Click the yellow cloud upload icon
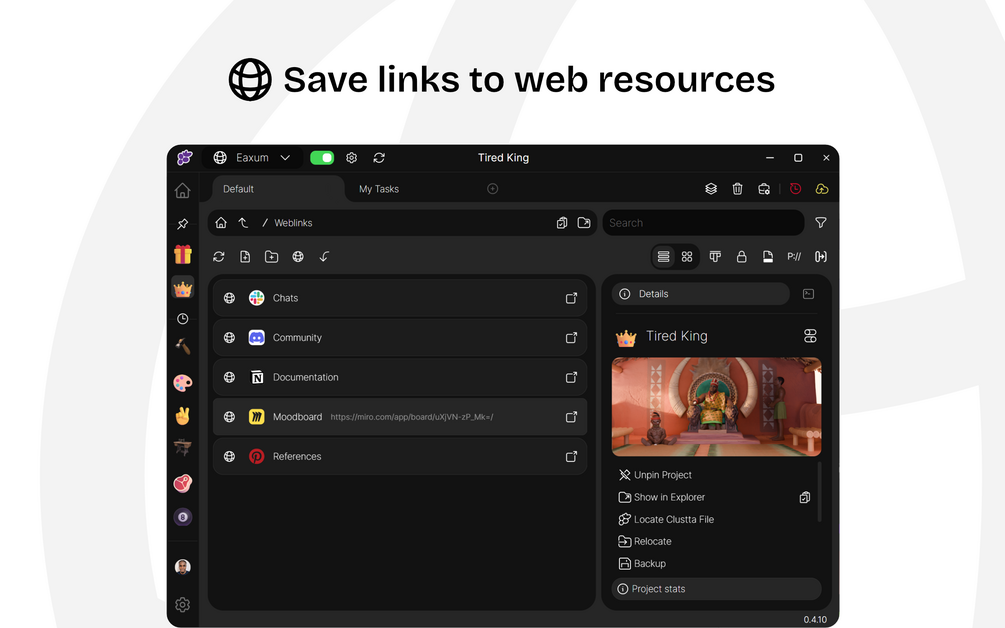The width and height of the screenshot is (1005, 628). coord(822,188)
